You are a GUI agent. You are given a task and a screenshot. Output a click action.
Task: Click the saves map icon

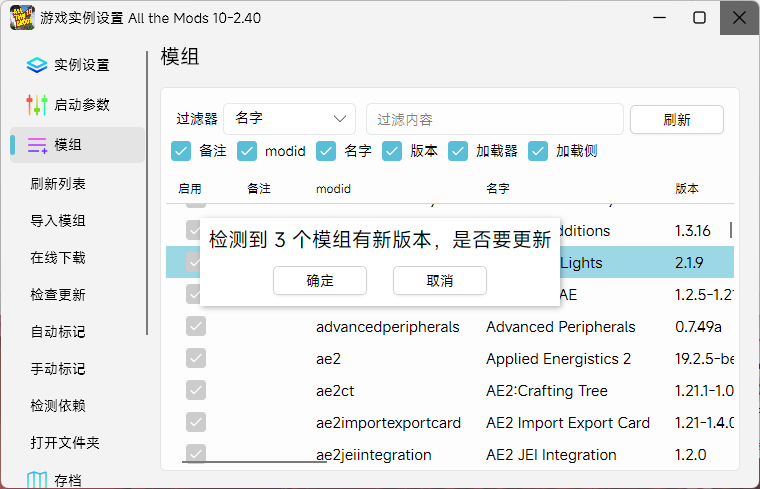point(37,481)
